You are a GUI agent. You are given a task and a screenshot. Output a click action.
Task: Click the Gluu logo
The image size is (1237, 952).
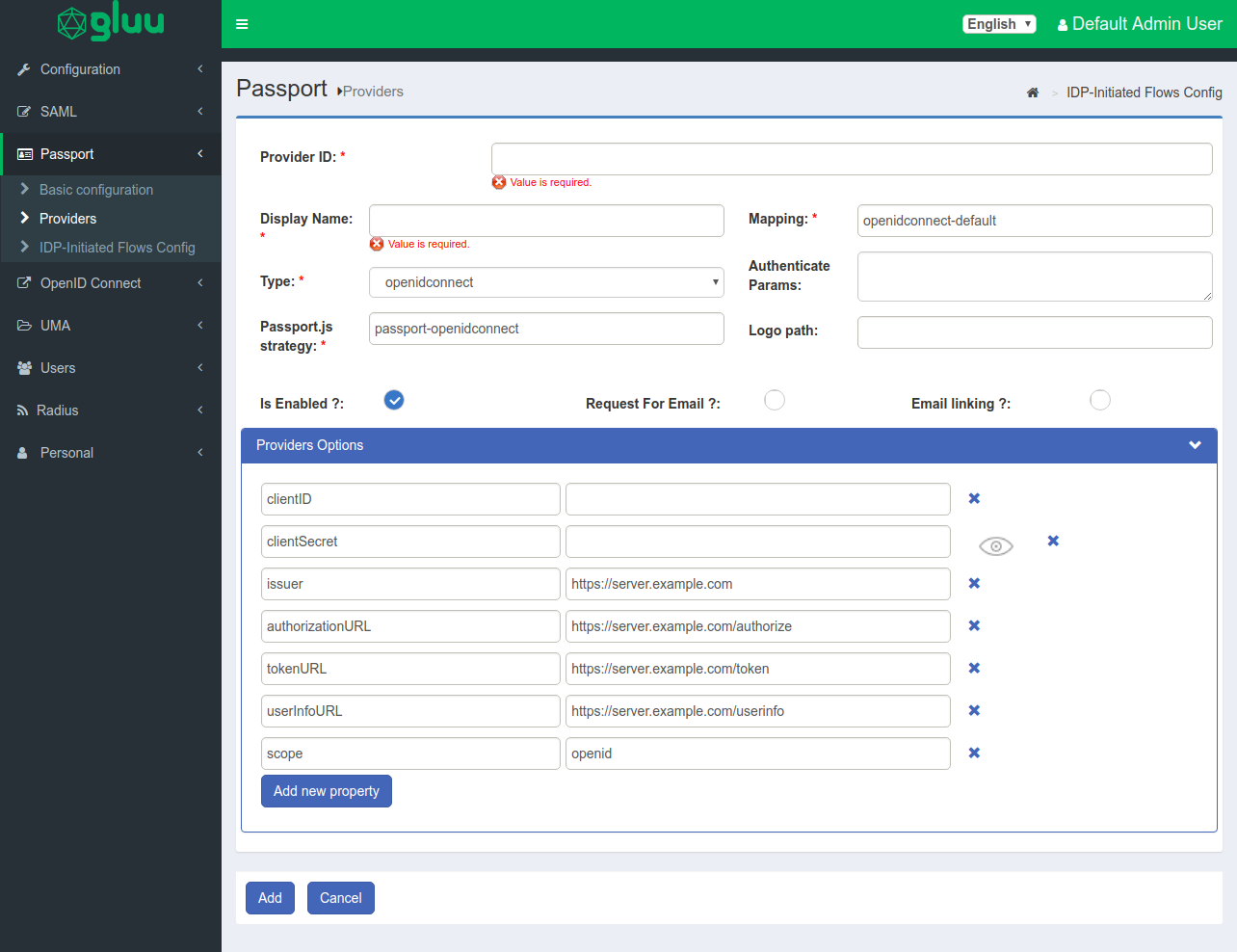[111, 23]
